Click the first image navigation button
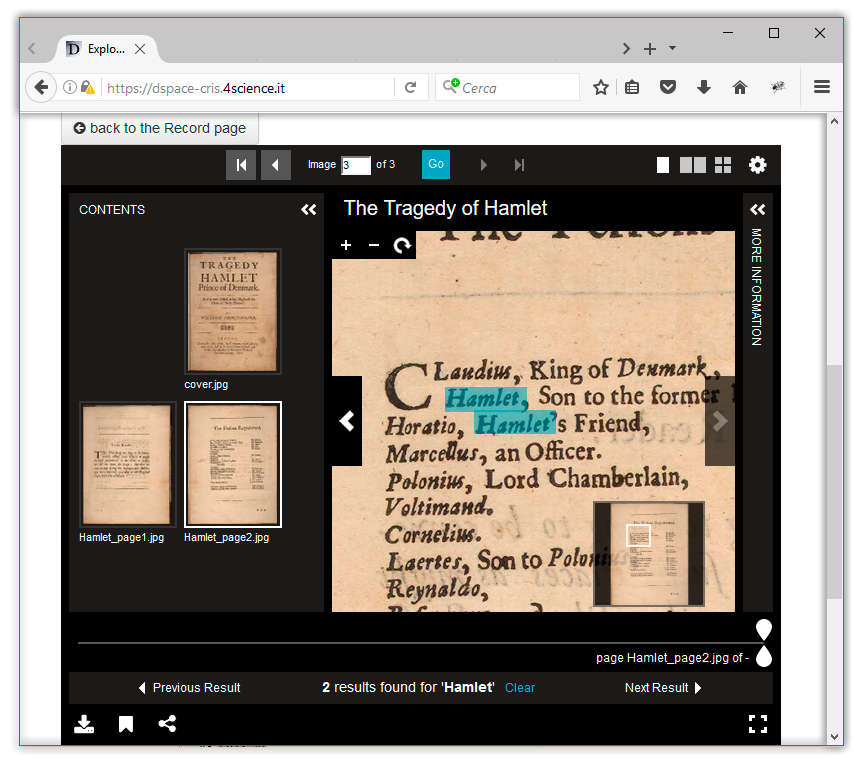Image resolution: width=864 pixels, height=764 pixels. coord(241,165)
